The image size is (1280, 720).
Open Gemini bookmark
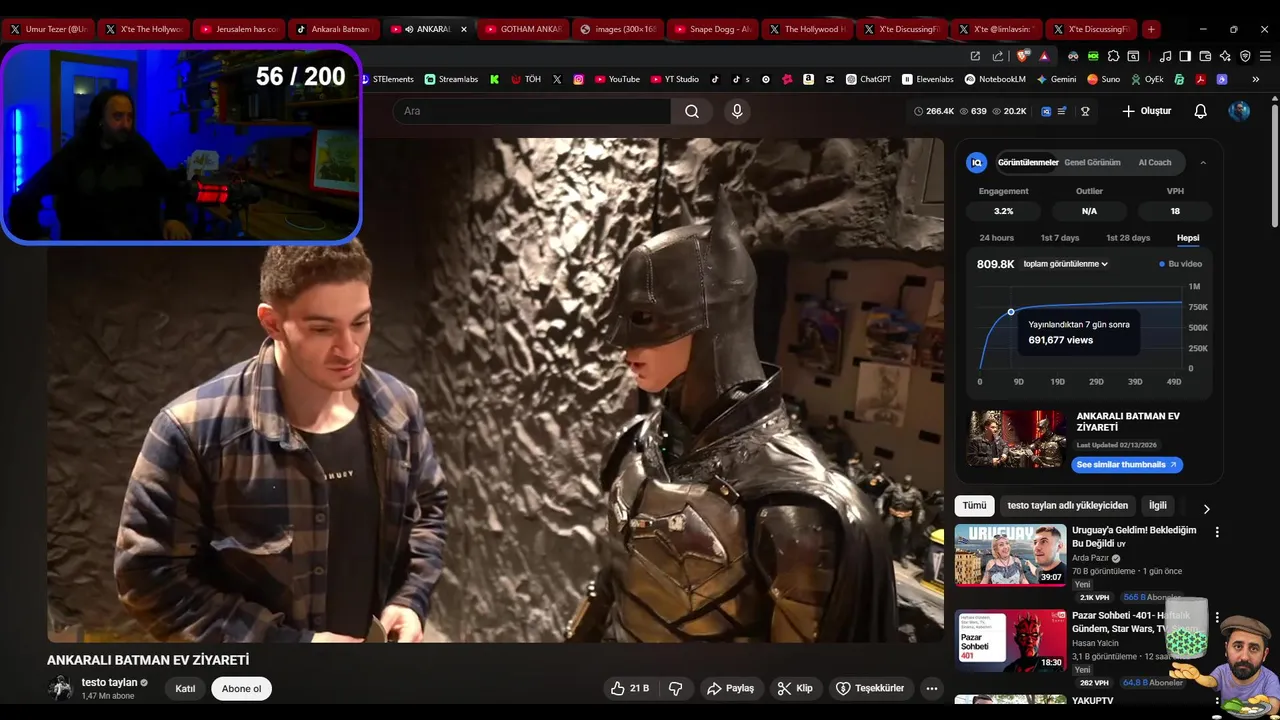(1056, 79)
